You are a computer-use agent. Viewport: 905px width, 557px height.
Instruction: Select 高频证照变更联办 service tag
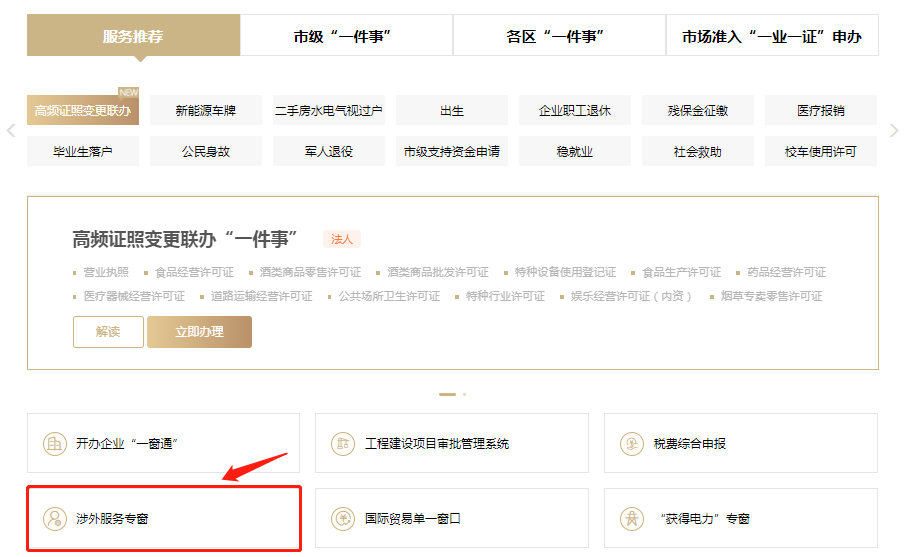pyautogui.click(x=83, y=110)
